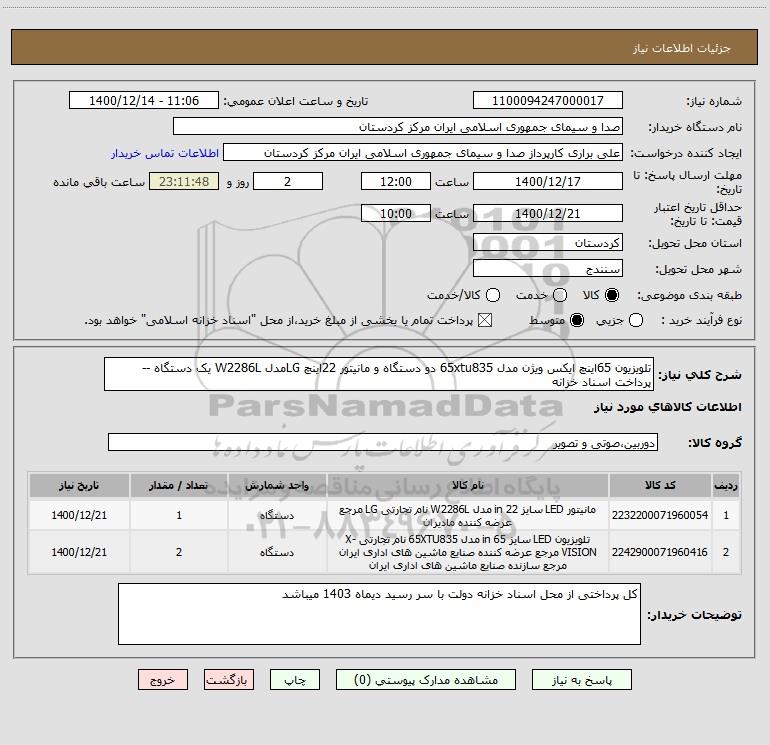Select the جزیی purchase type radio
This screenshot has width=770, height=745.
click(x=636, y=320)
